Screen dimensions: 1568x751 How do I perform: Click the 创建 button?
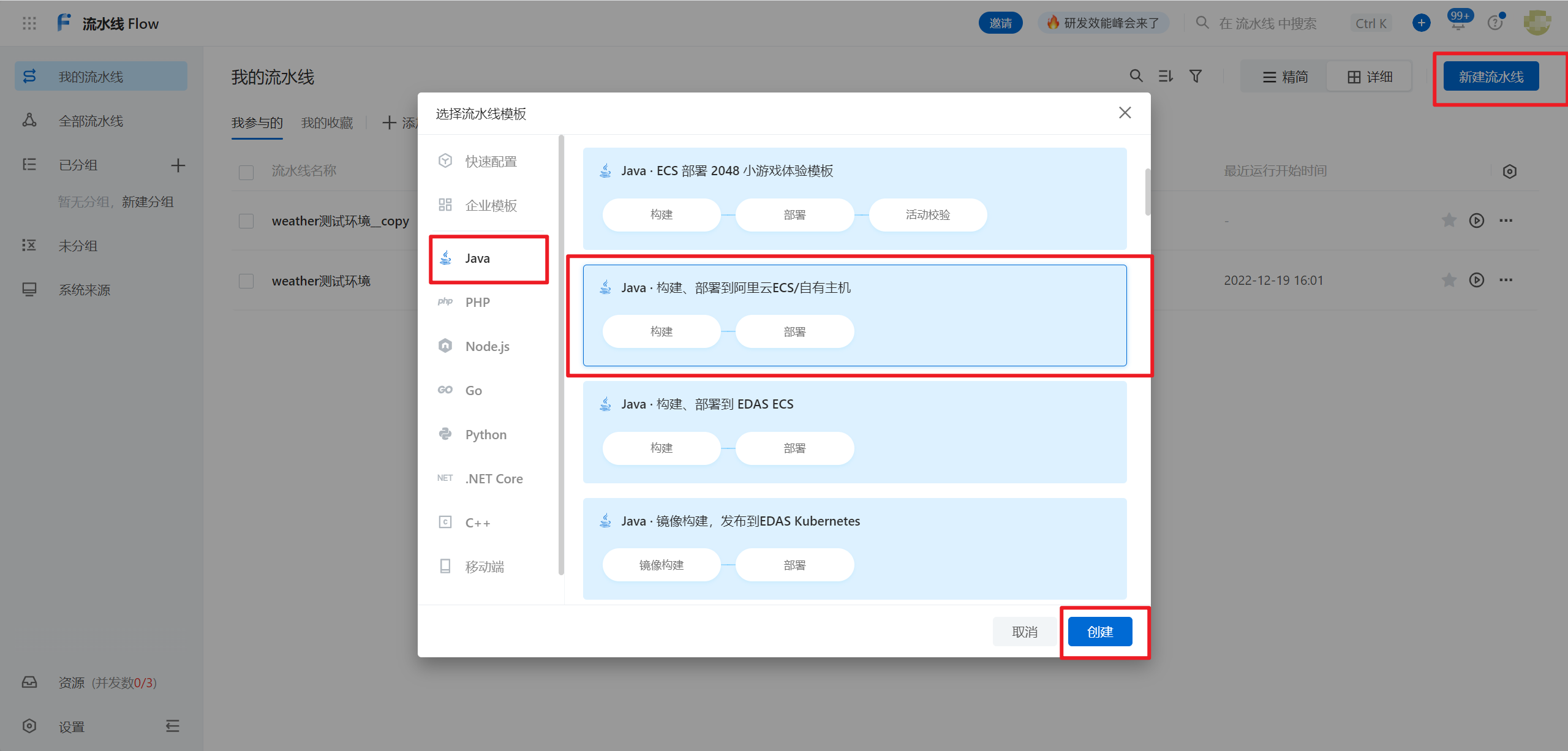pos(1099,632)
